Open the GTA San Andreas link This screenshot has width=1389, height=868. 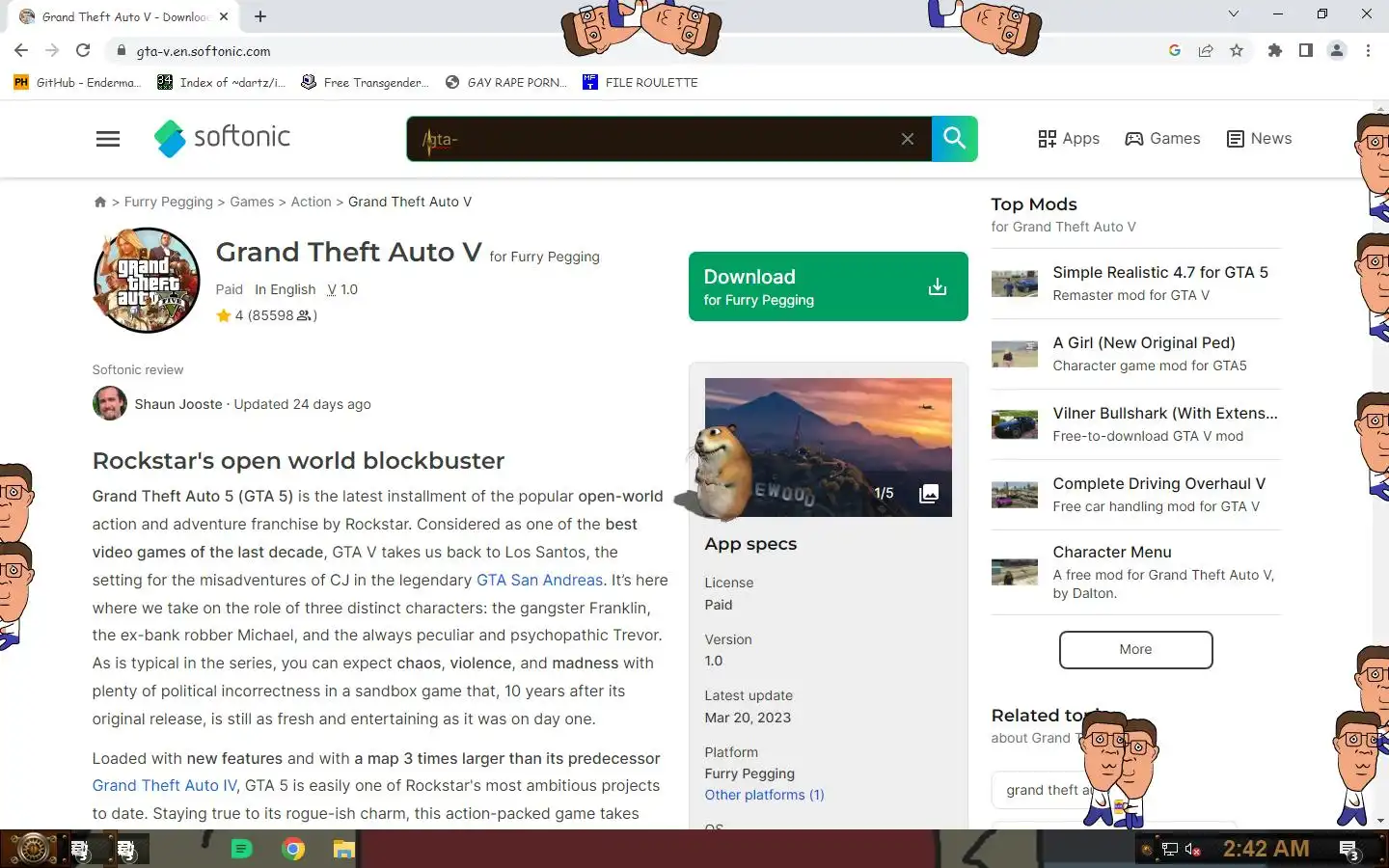point(539,580)
